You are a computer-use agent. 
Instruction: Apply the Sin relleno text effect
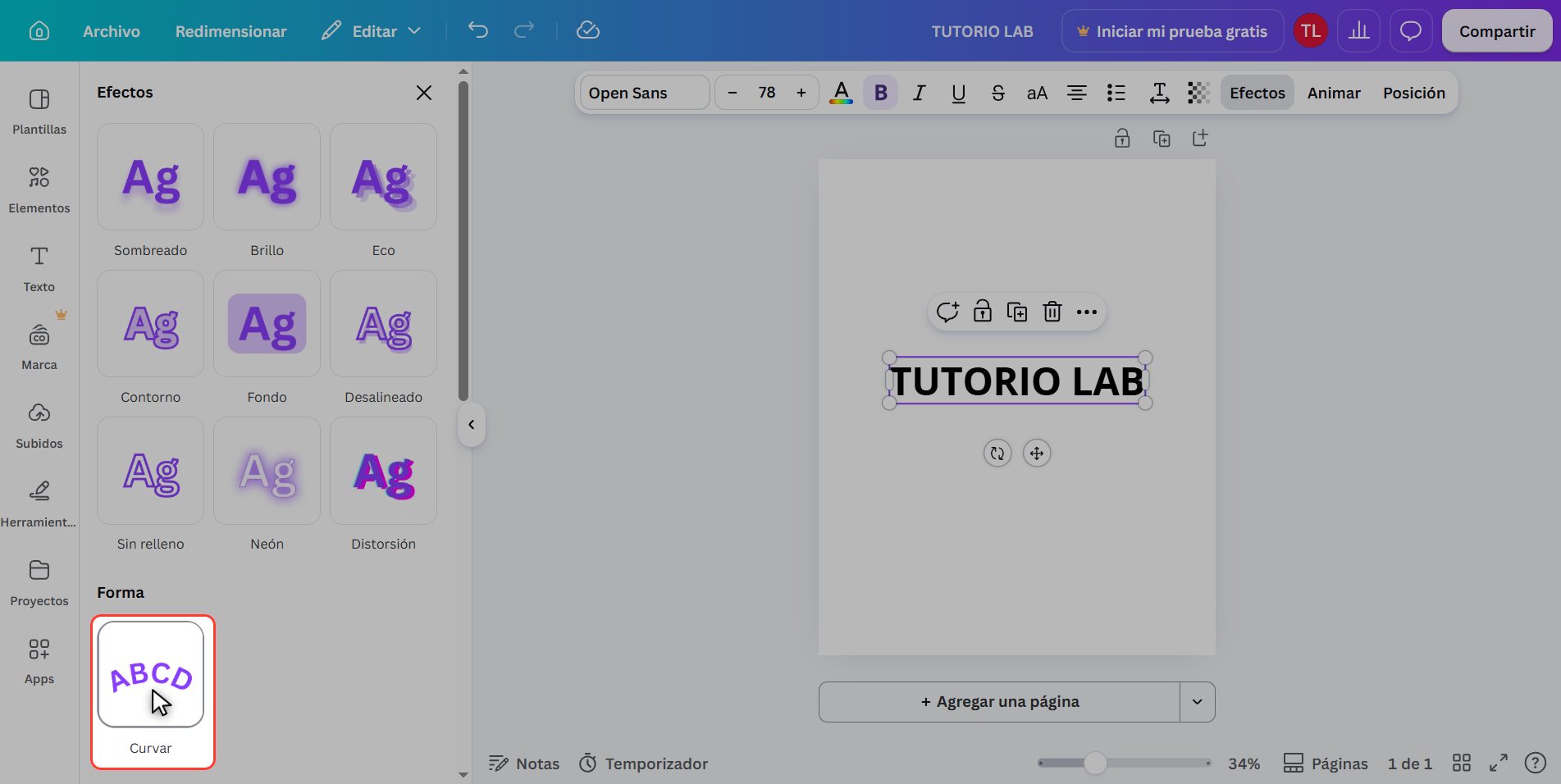[x=150, y=471]
